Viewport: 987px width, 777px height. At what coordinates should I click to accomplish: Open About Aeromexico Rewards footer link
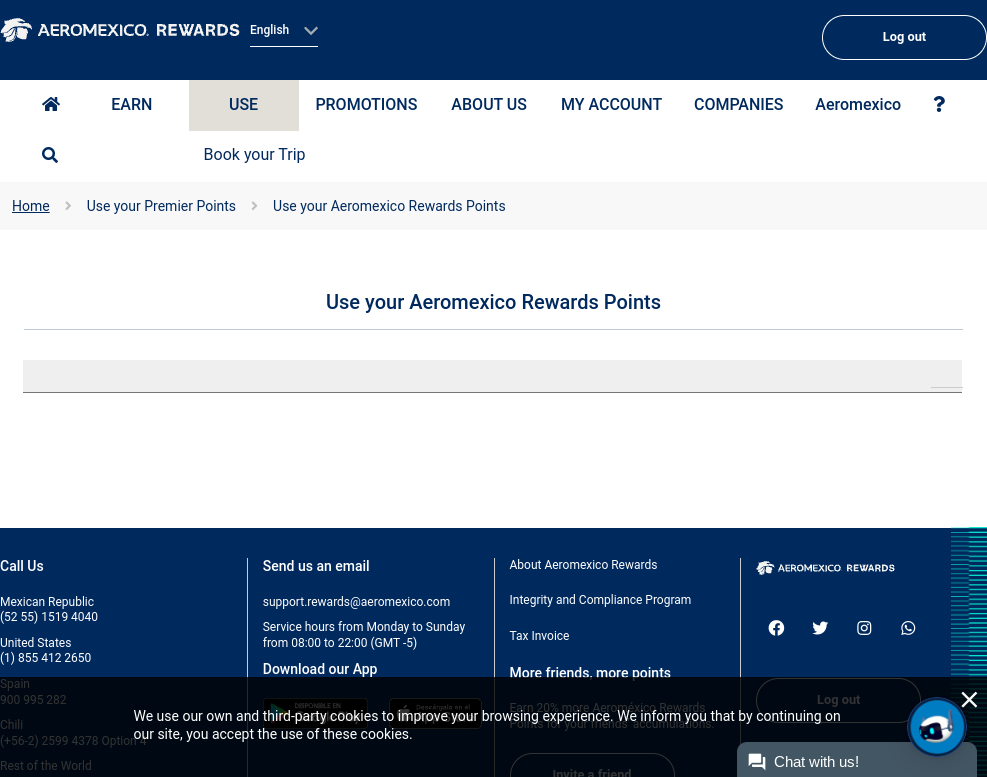[x=583, y=565]
